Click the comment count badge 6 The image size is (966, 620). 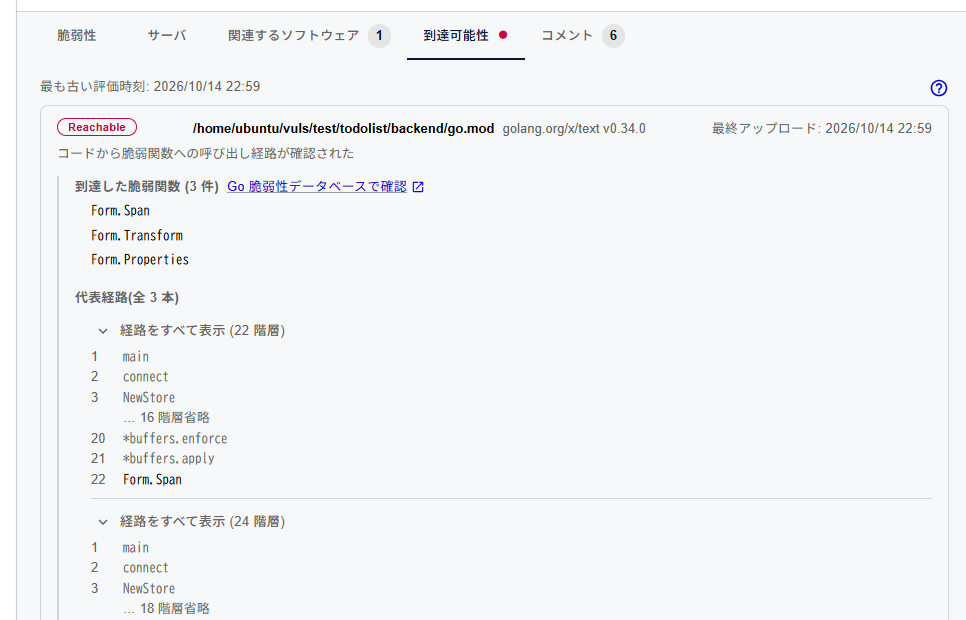point(613,36)
